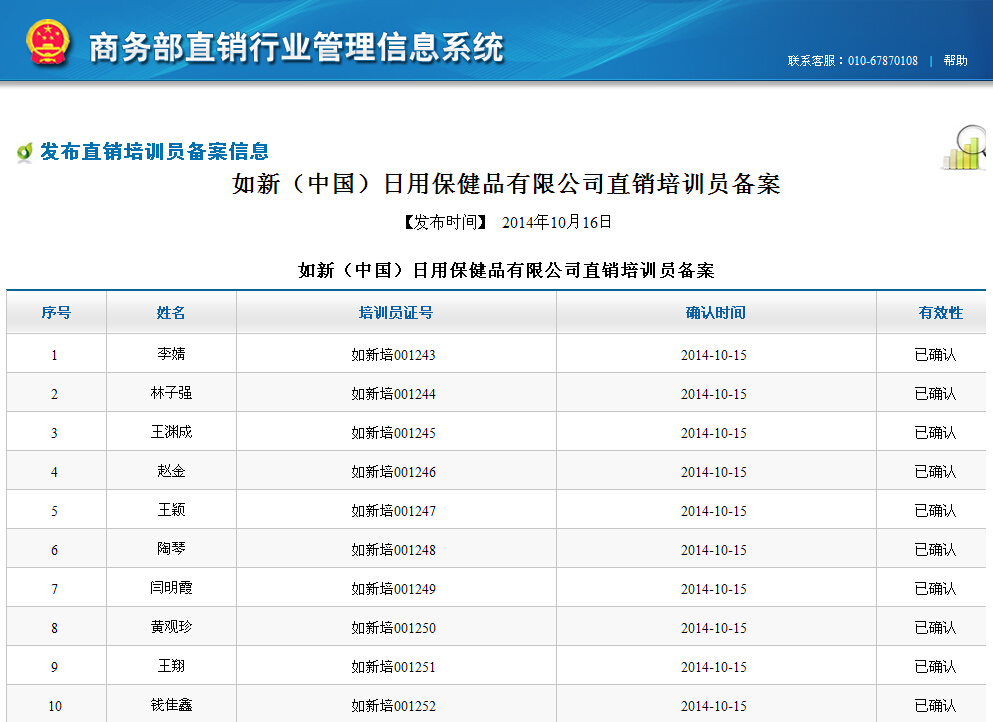Click the chart magnifier statistics icon

pyautogui.click(x=965, y=148)
